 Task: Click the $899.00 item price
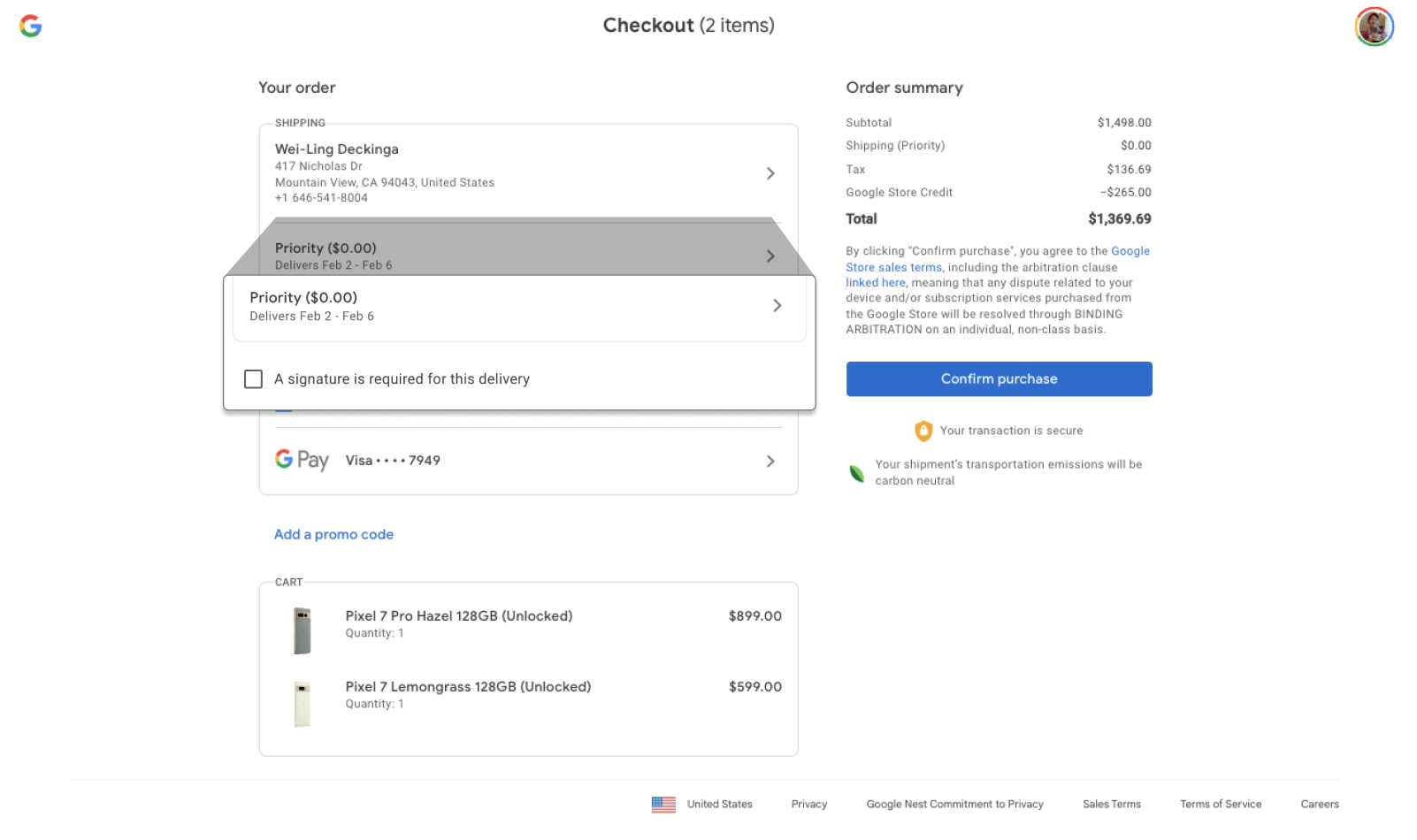(755, 616)
